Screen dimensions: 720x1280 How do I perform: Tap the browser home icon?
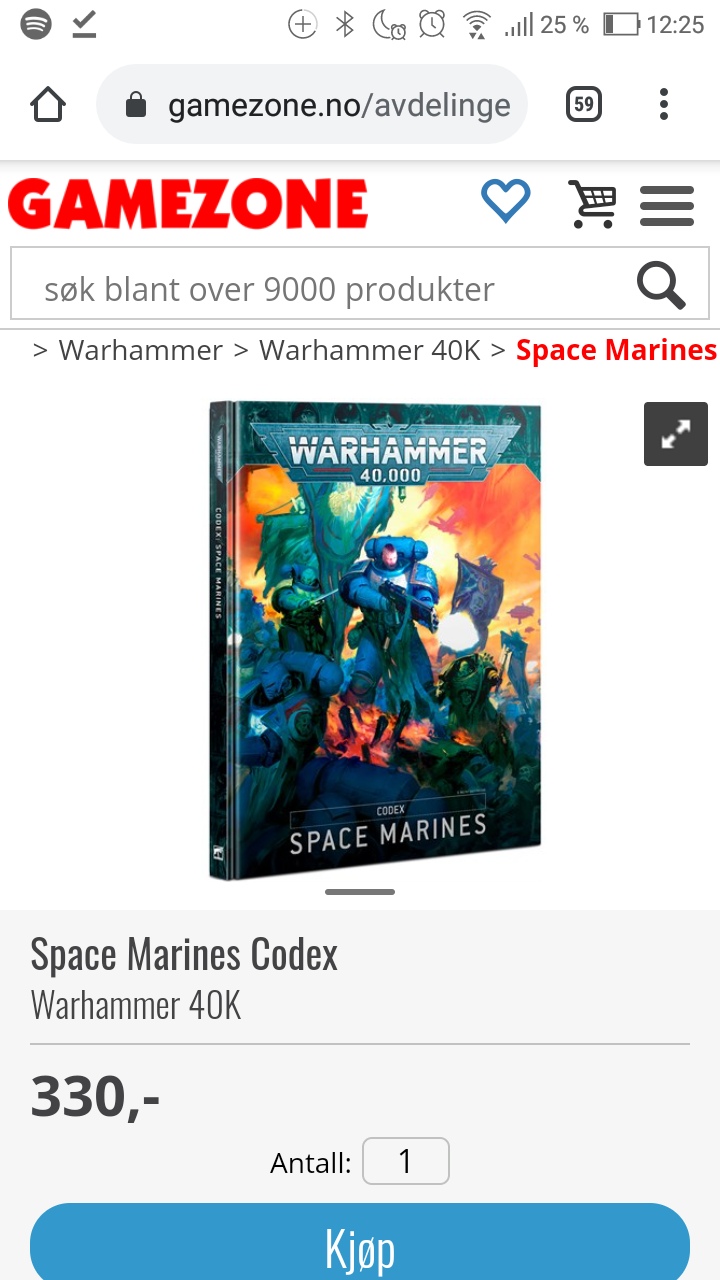48,104
